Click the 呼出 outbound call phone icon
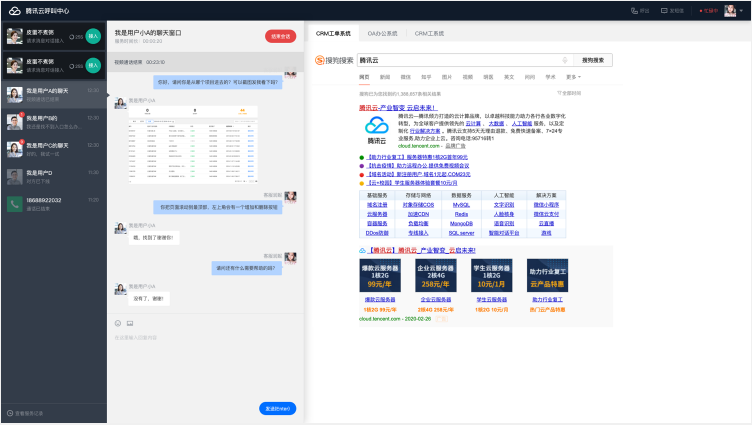This screenshot has width=752, height=425. click(x=634, y=11)
